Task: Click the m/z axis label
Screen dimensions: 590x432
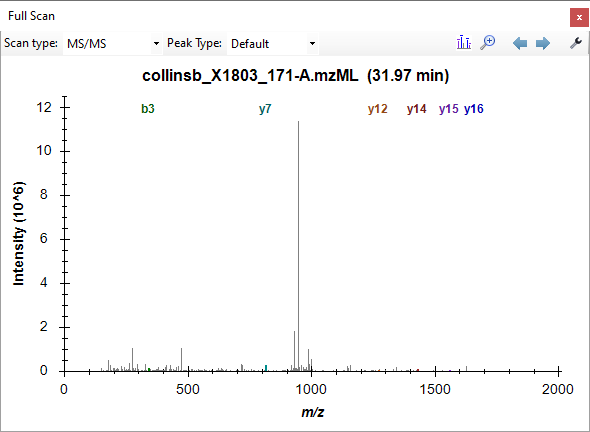Action: click(312, 412)
